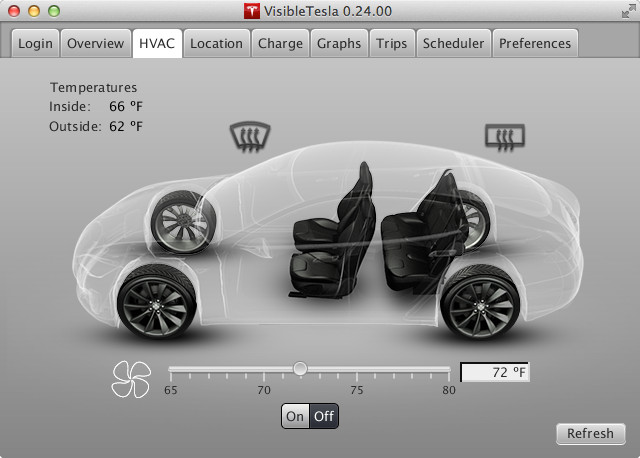Click the 72 °F temperature field
The width and height of the screenshot is (640, 458).
pyautogui.click(x=495, y=372)
